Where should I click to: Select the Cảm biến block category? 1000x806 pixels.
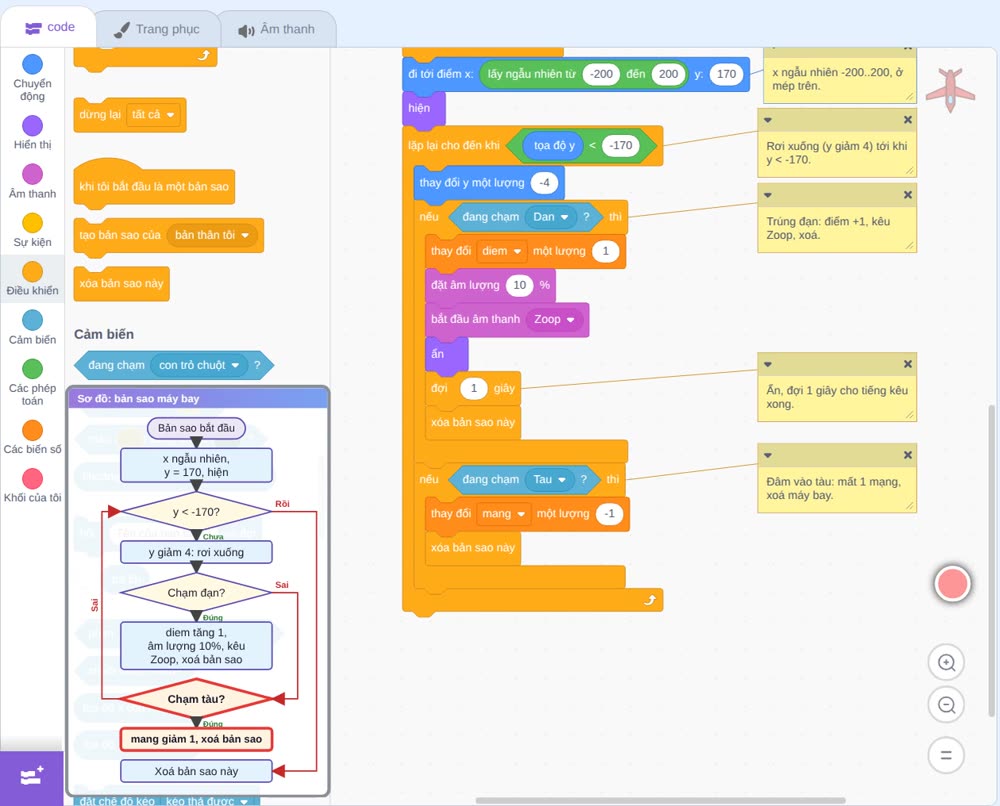pyautogui.click(x=32, y=328)
